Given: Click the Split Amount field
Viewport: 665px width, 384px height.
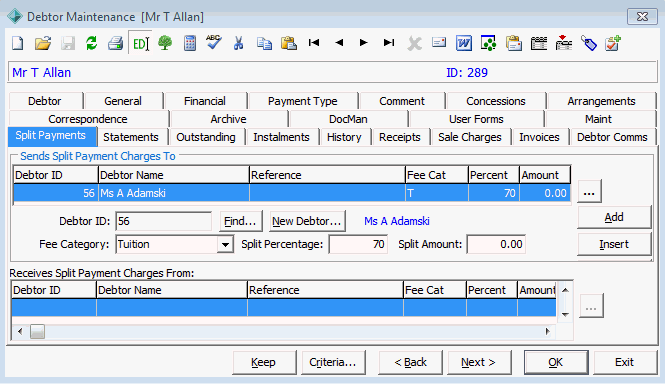Looking at the screenshot, I should coord(496,244).
